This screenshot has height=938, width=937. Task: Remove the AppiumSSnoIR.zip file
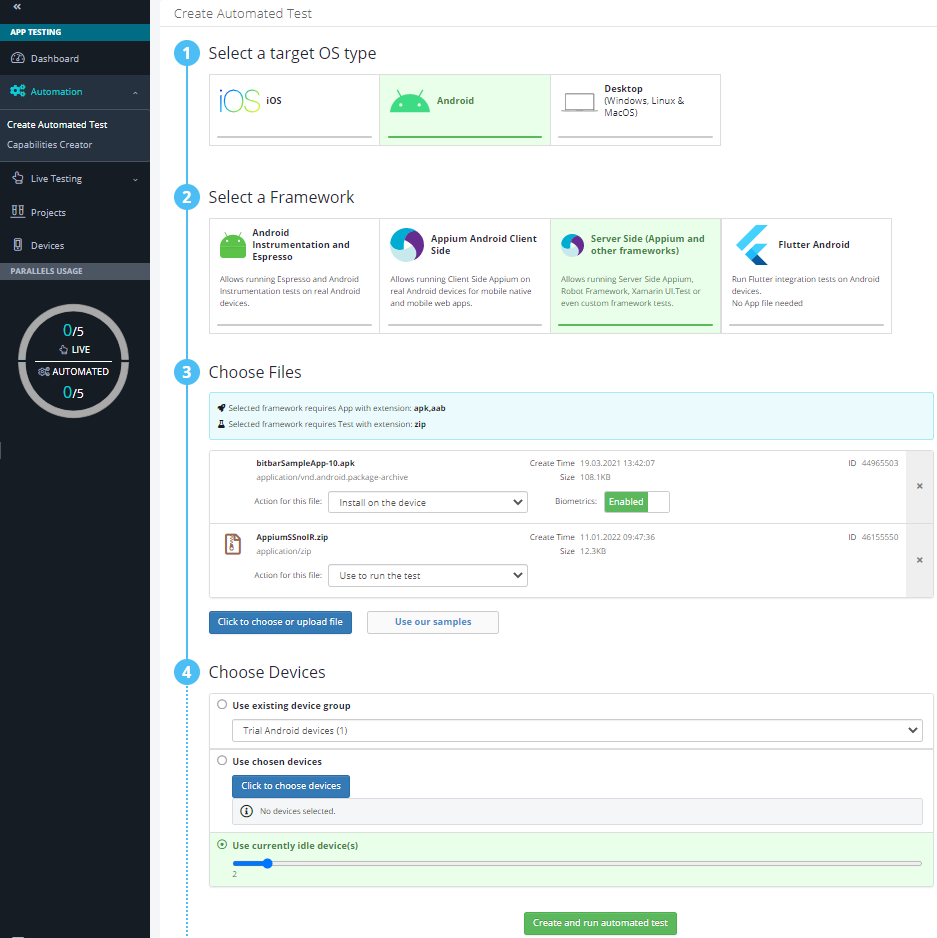pos(920,560)
